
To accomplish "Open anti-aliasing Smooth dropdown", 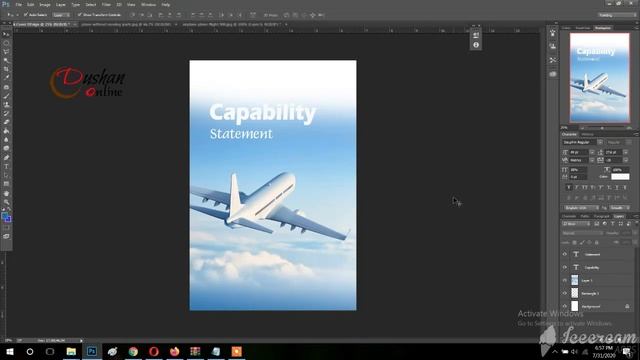I will [620, 208].
